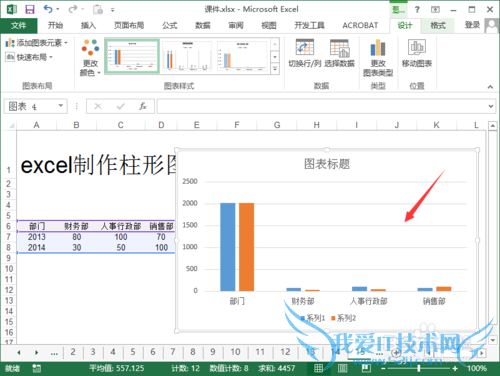The height and width of the screenshot is (376, 500).
Task: Select column C header
Action: [121, 125]
